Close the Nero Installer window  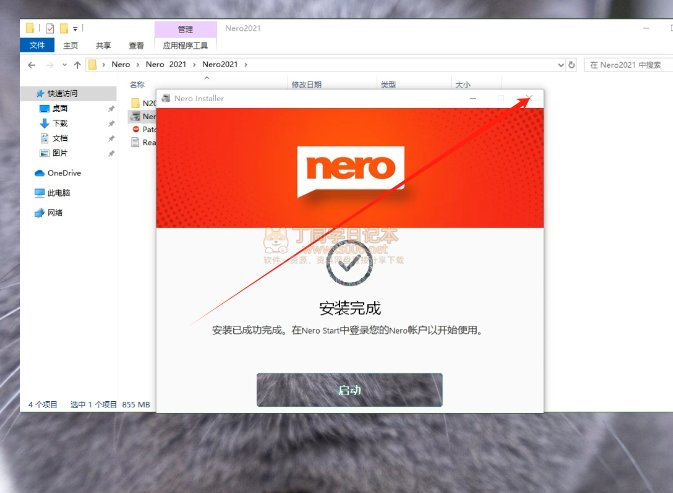pos(529,98)
